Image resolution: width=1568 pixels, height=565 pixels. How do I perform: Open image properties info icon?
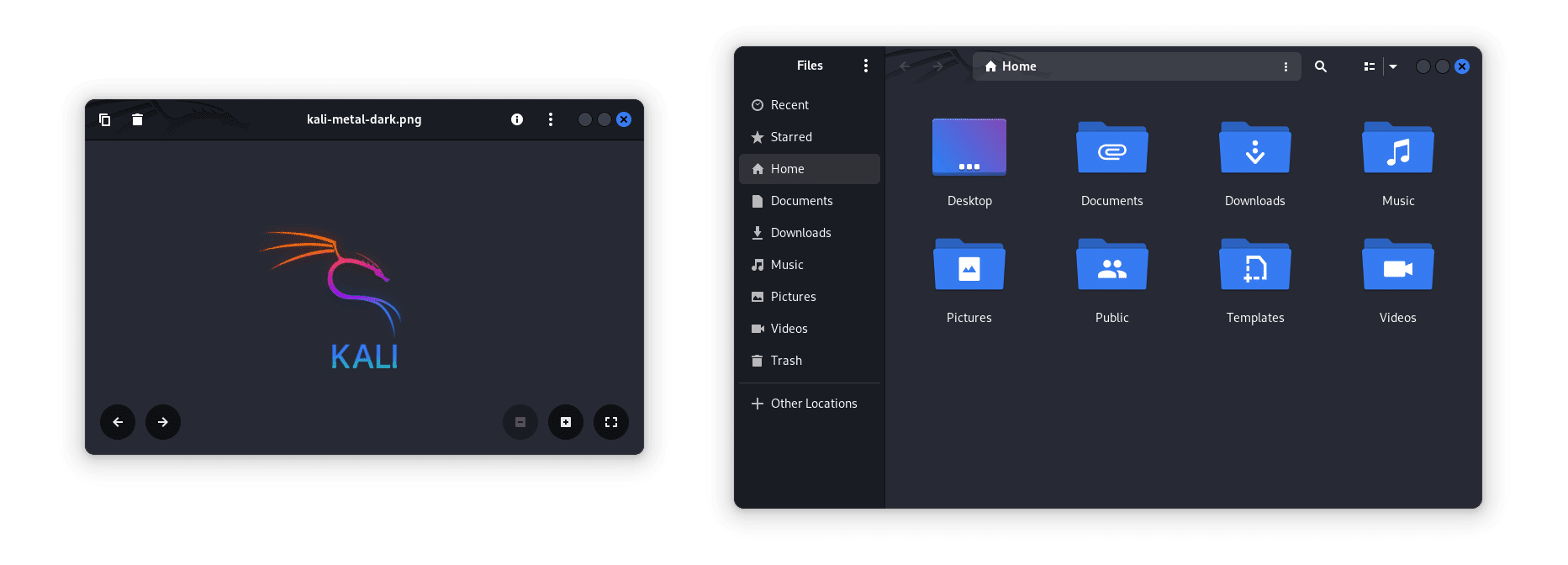517,119
